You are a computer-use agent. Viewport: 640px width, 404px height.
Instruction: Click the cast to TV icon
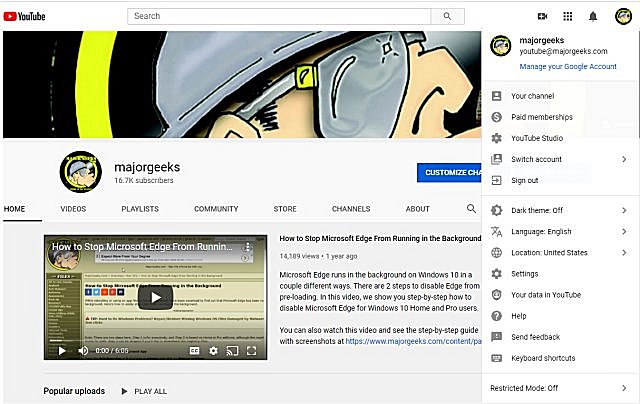tap(232, 351)
